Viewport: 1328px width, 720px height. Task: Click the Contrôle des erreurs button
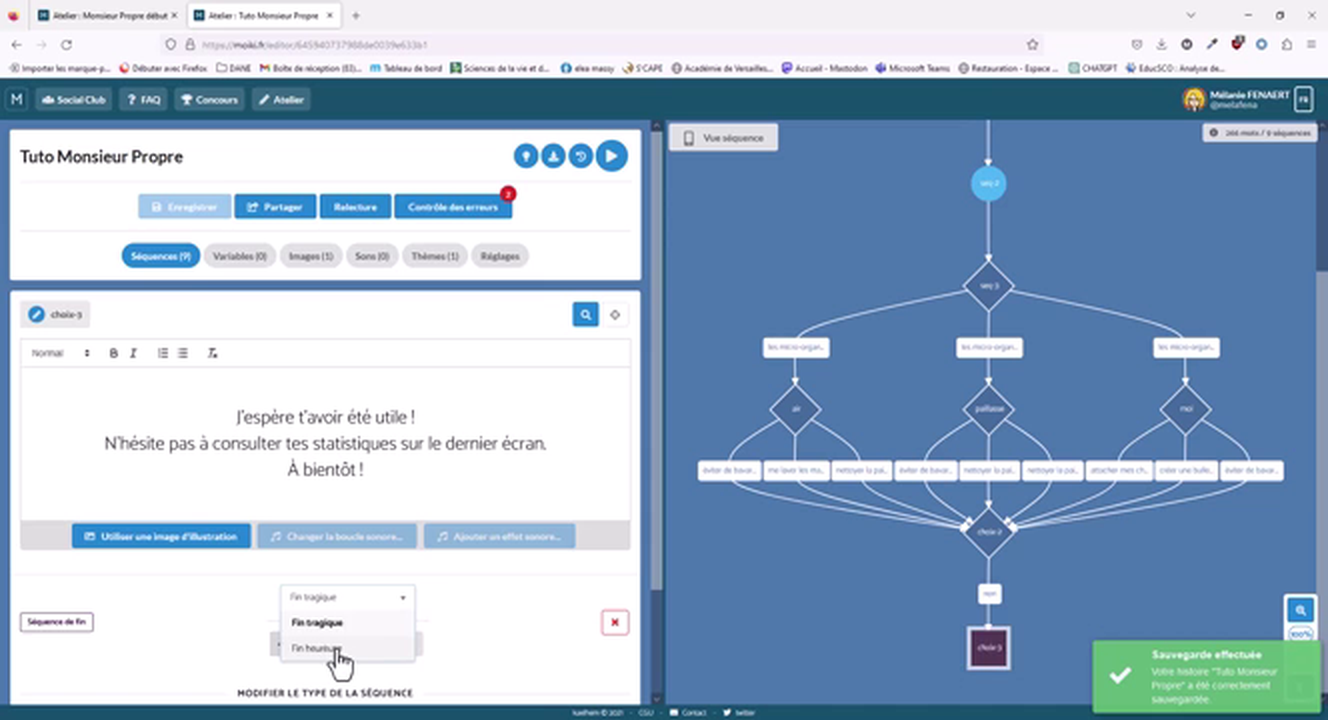click(x=452, y=207)
